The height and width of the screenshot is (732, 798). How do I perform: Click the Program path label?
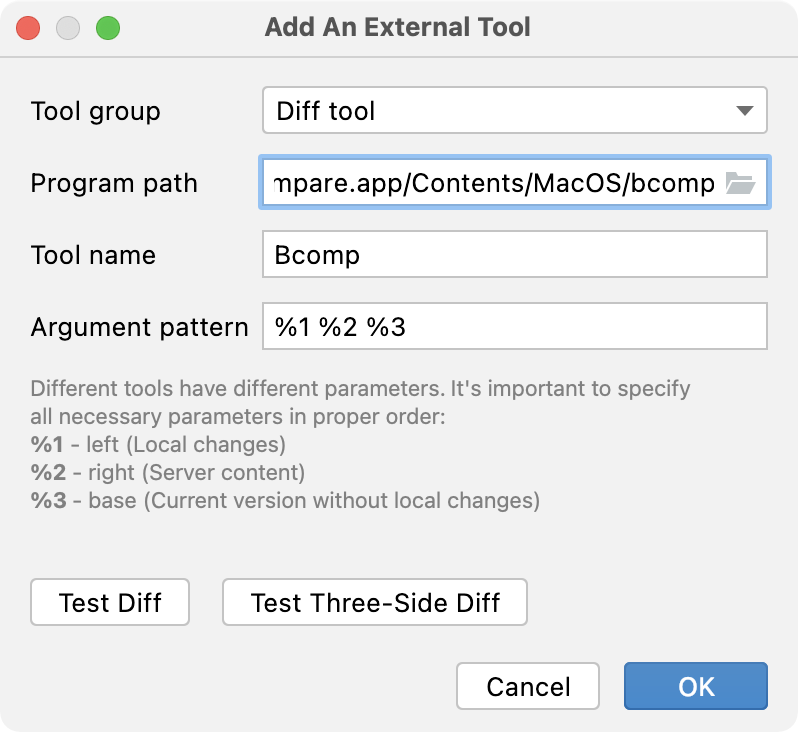coord(114,183)
